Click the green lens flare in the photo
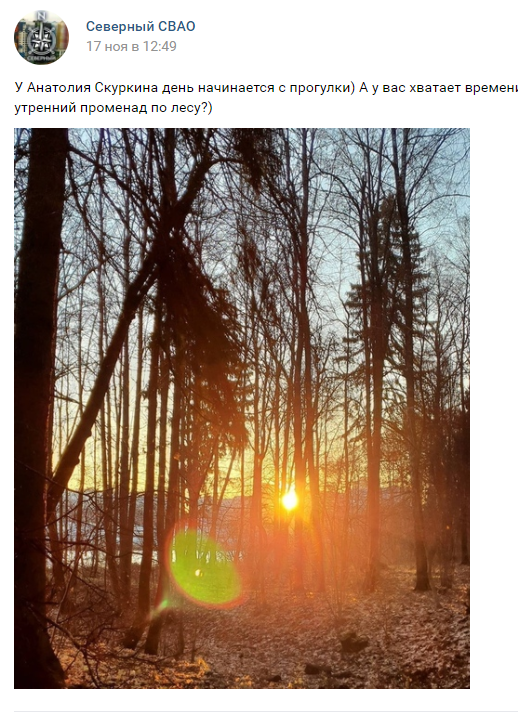 pos(205,565)
